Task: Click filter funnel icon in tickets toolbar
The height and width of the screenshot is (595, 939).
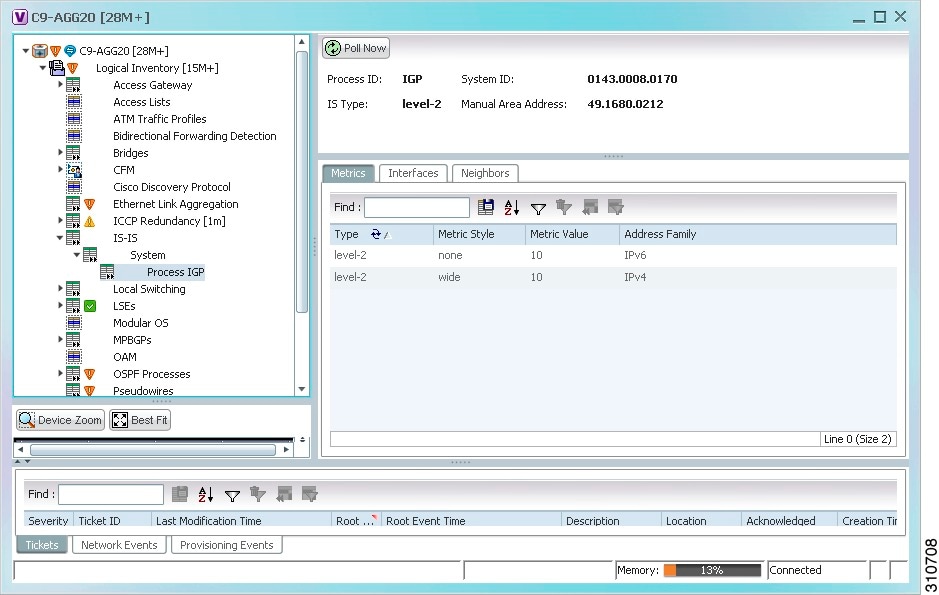Action: [232, 495]
